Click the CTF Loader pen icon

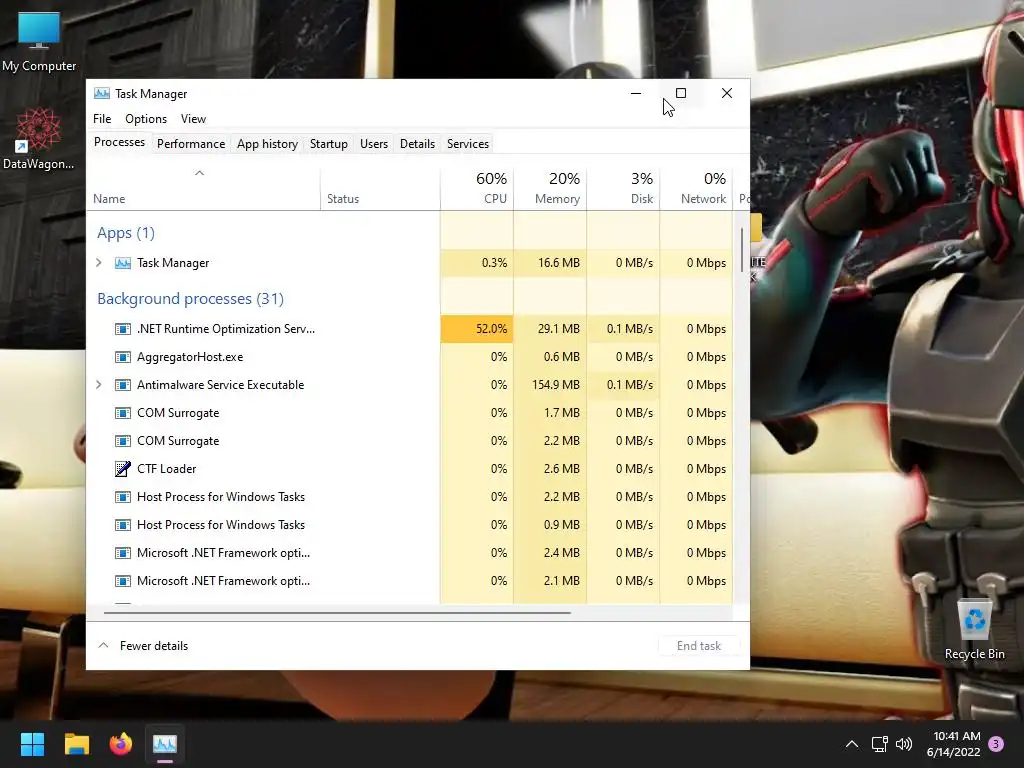[x=123, y=469]
